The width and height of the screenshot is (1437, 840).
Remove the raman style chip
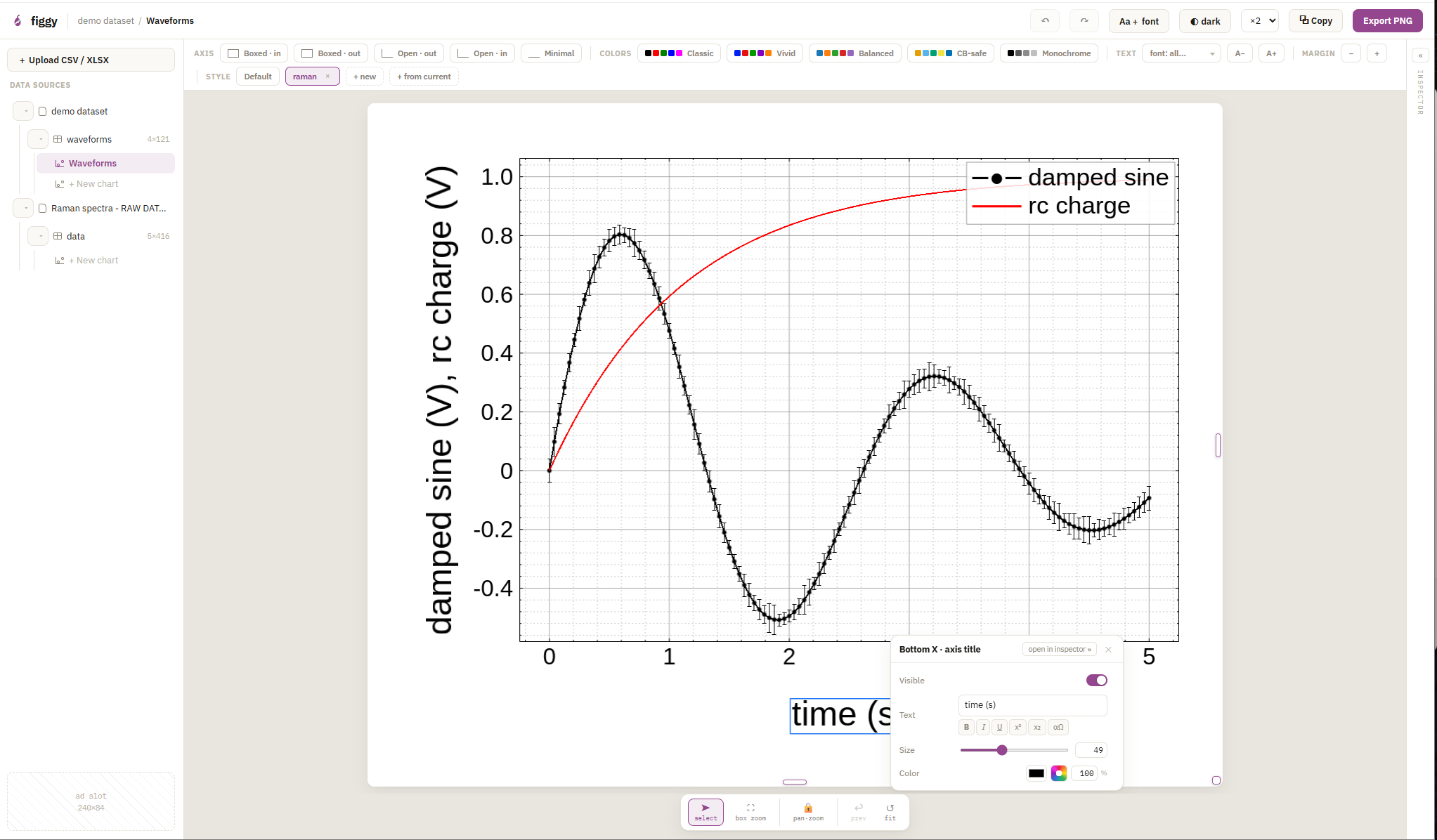327,77
